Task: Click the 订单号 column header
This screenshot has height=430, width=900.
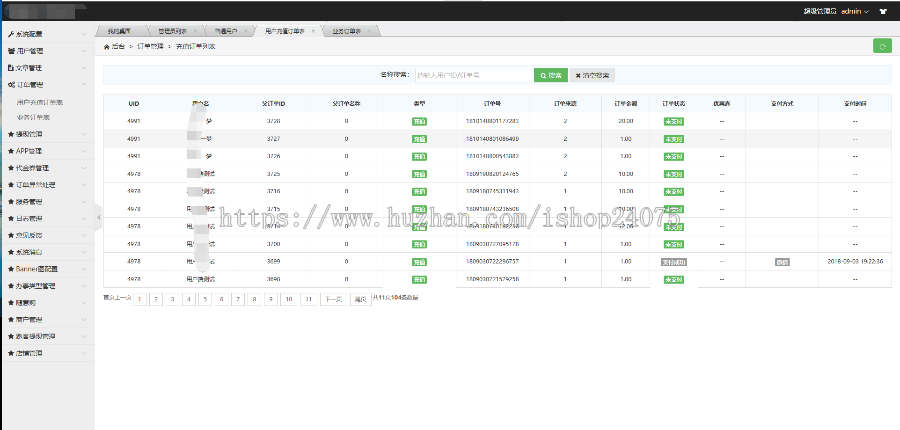Action: coord(492,104)
